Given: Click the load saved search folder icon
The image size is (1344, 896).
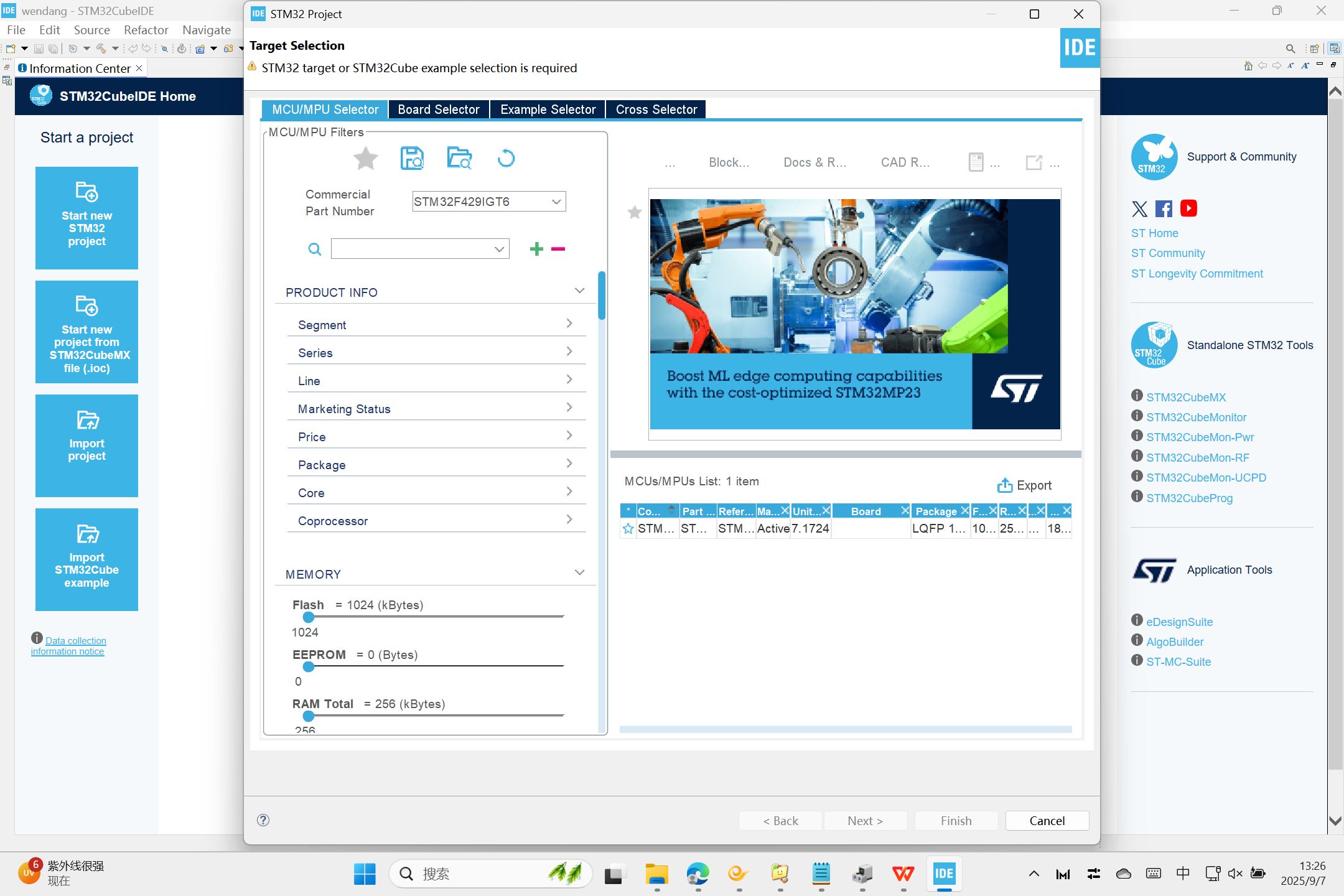Looking at the screenshot, I should [459, 159].
